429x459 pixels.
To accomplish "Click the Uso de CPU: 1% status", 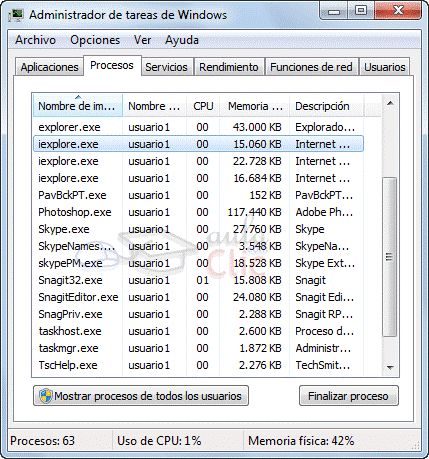I will [159, 441].
